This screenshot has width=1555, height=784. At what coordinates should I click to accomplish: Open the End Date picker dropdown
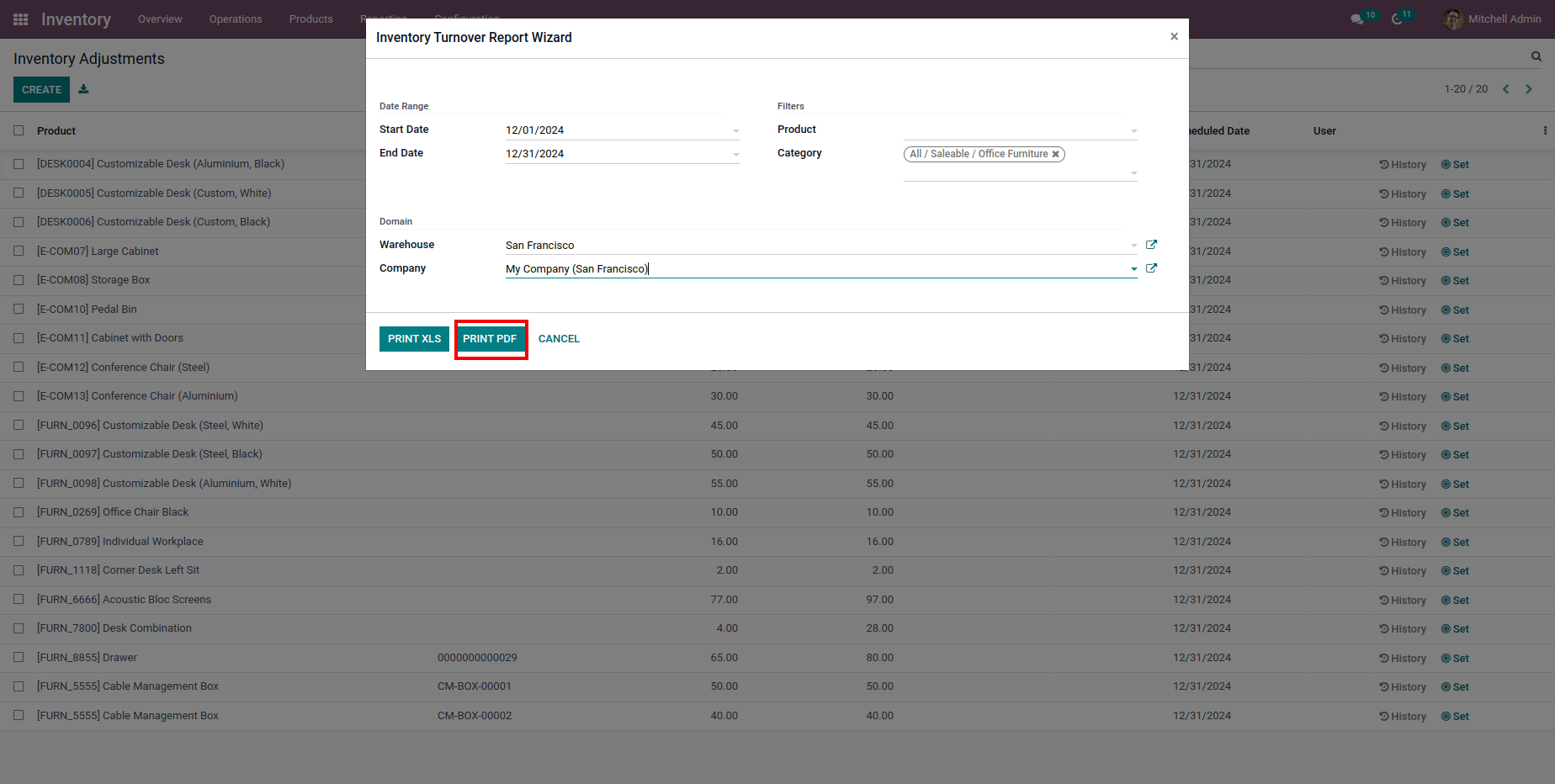point(736,155)
